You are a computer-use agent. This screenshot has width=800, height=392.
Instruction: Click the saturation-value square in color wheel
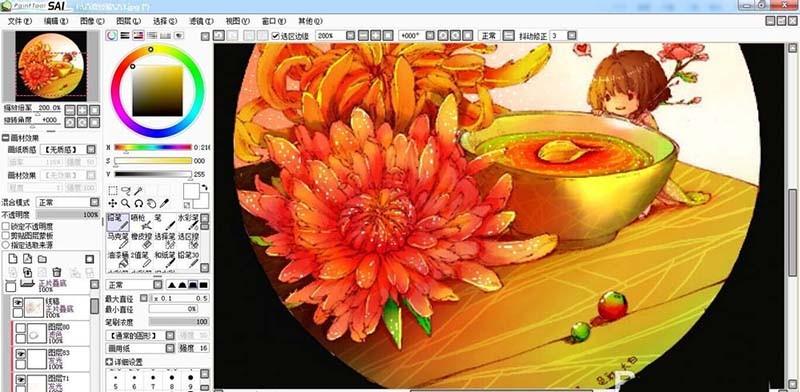[157, 91]
